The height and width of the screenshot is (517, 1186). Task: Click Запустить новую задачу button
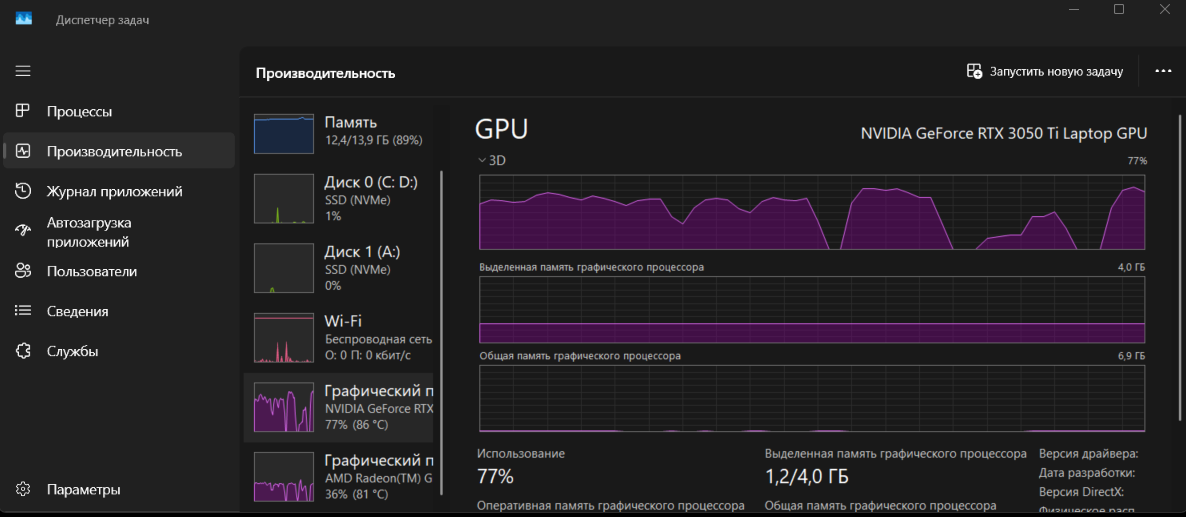(x=1045, y=72)
